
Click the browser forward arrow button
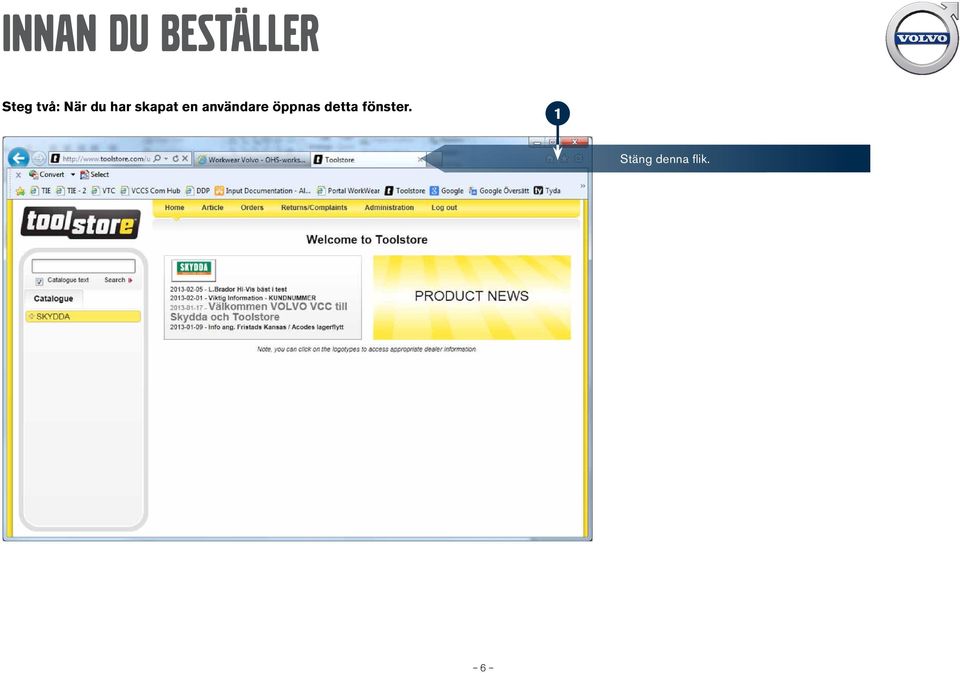click(x=39, y=159)
